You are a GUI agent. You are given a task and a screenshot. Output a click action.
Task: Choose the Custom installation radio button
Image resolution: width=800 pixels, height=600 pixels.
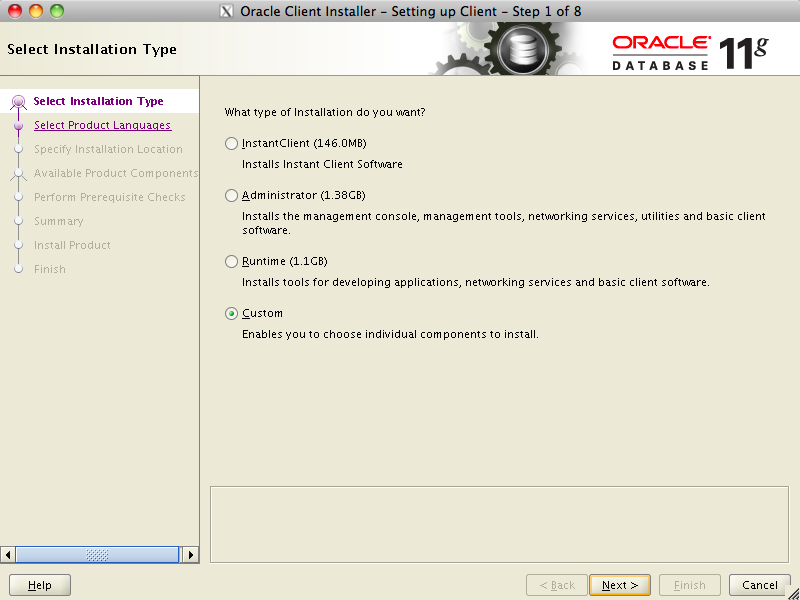click(x=231, y=313)
